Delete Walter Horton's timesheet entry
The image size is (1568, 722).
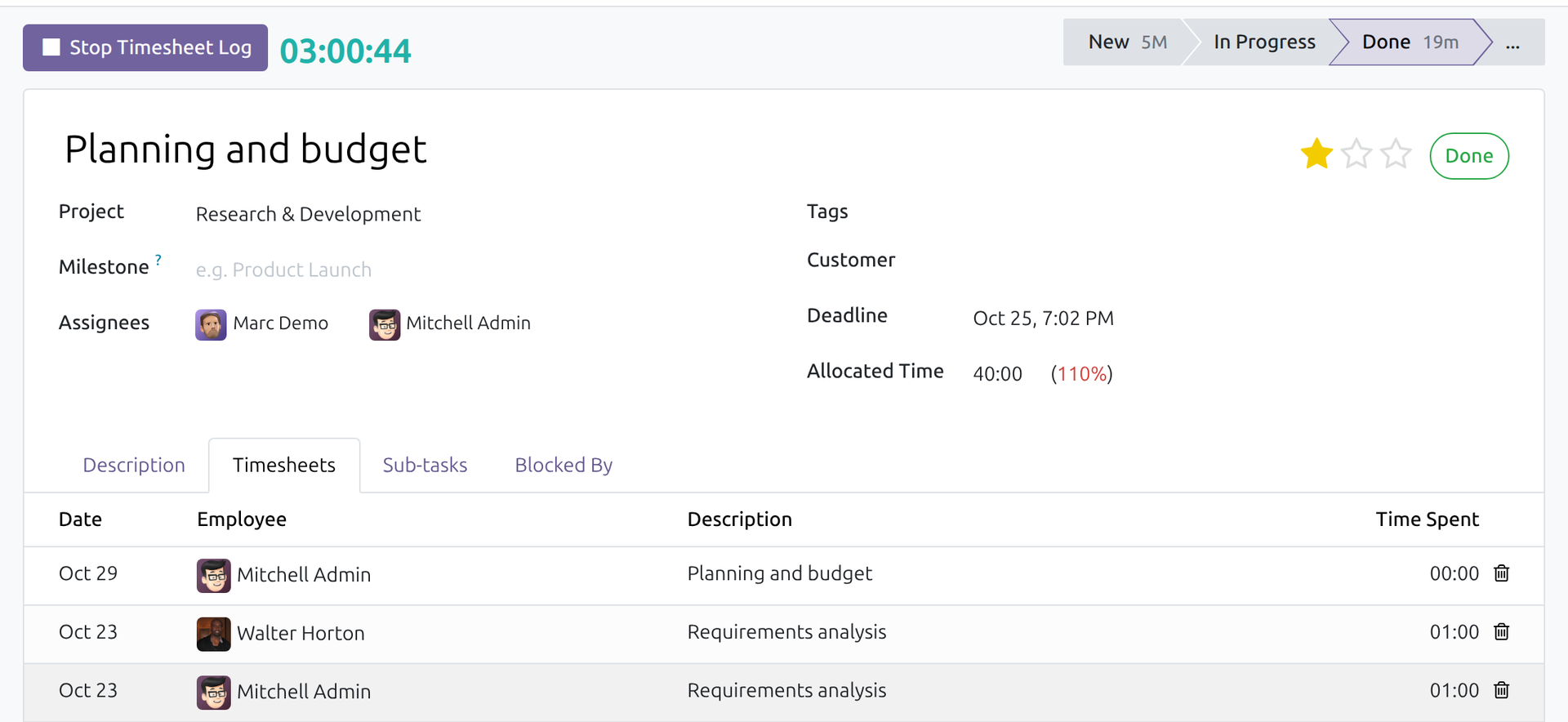[x=1501, y=632]
